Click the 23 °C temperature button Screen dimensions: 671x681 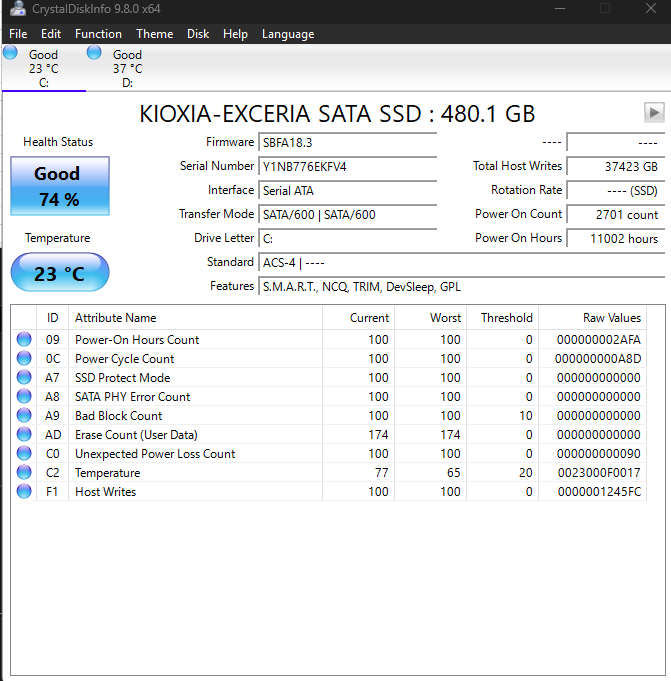click(60, 272)
